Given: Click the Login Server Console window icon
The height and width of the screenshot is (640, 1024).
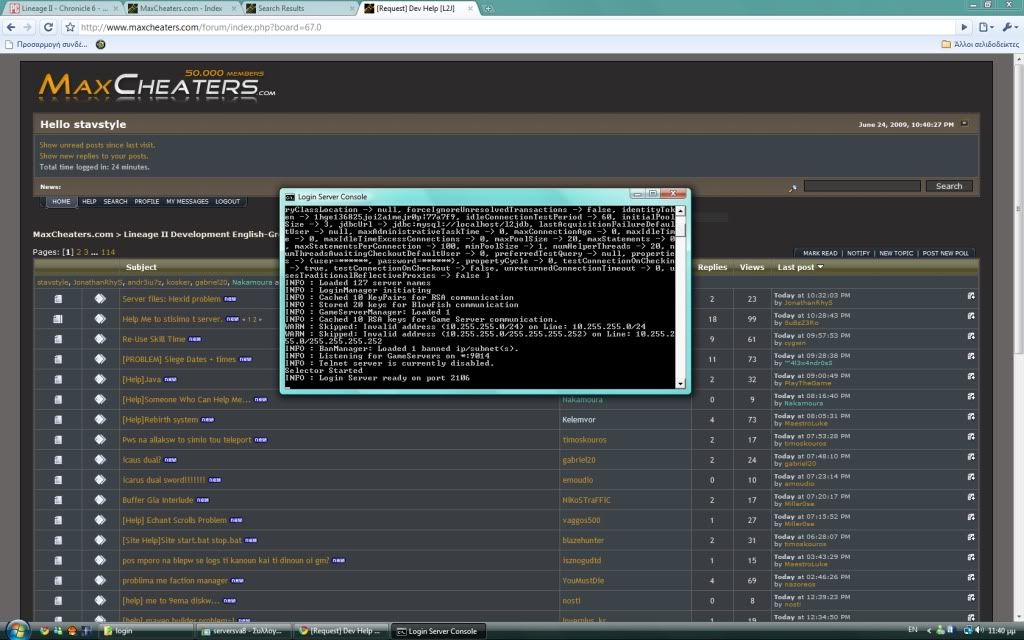Looking at the screenshot, I should (x=291, y=195).
